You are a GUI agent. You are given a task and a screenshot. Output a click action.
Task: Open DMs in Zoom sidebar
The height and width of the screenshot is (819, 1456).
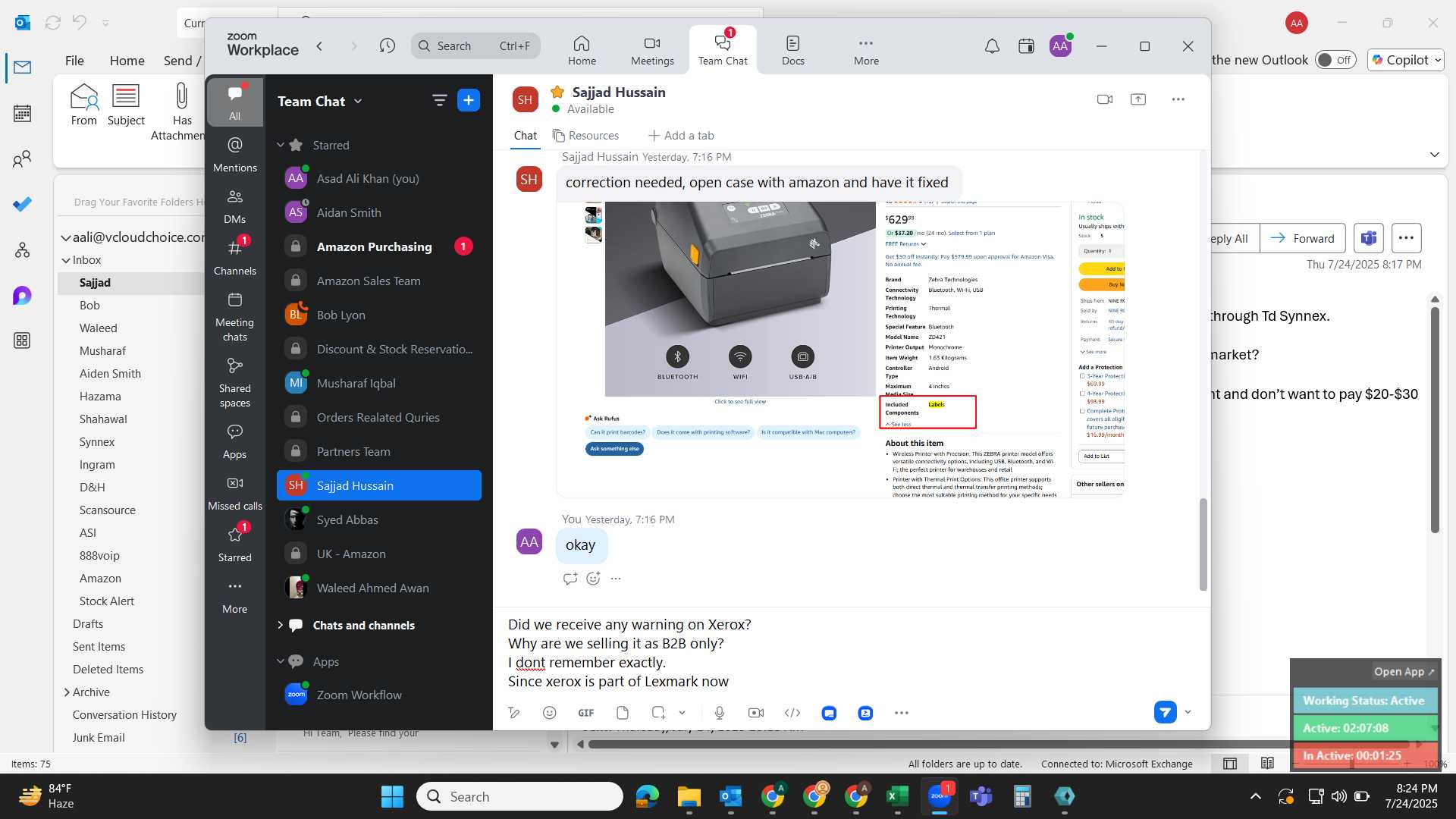(x=235, y=206)
